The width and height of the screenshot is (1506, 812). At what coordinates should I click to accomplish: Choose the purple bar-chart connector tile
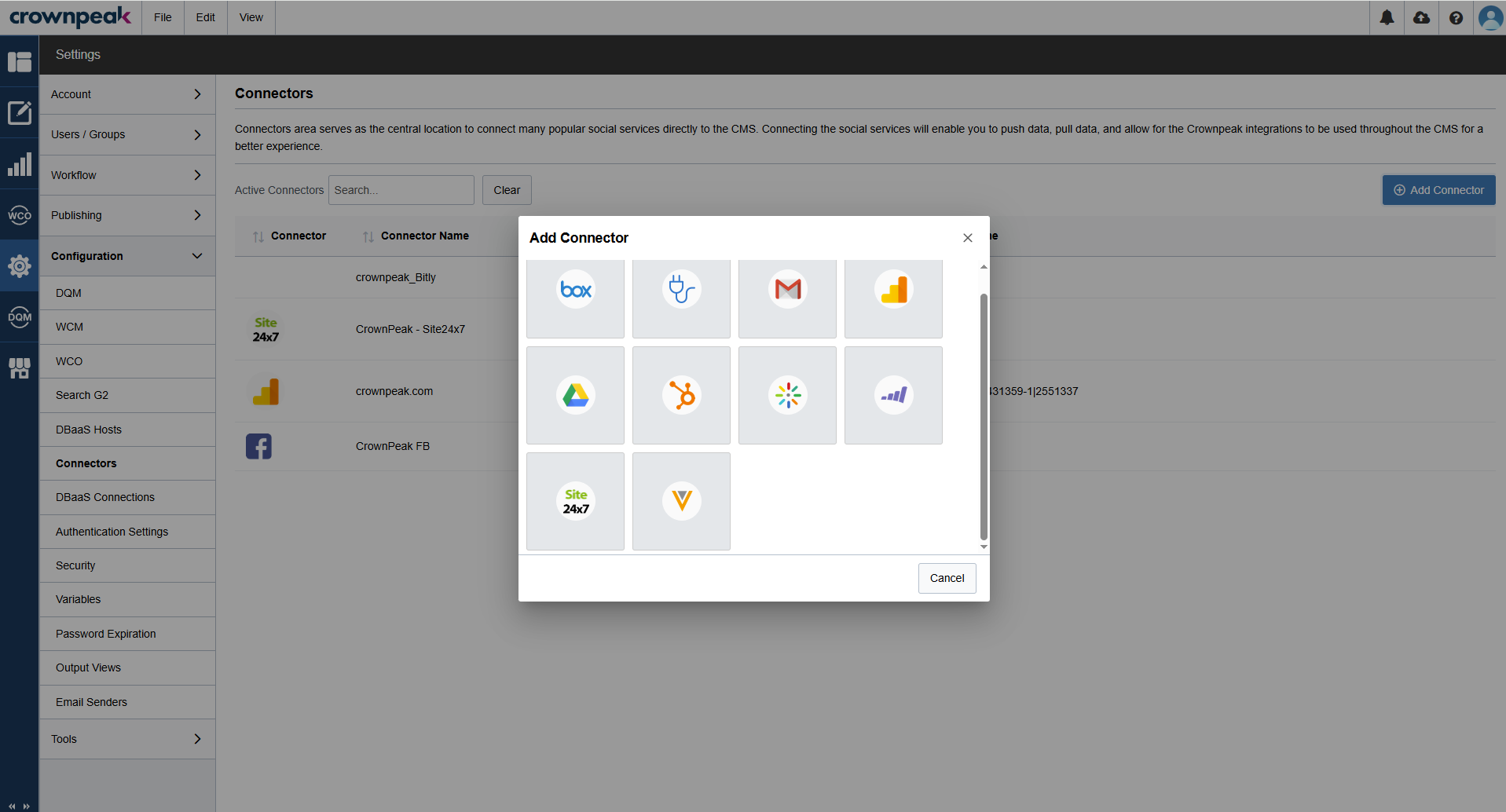click(893, 395)
